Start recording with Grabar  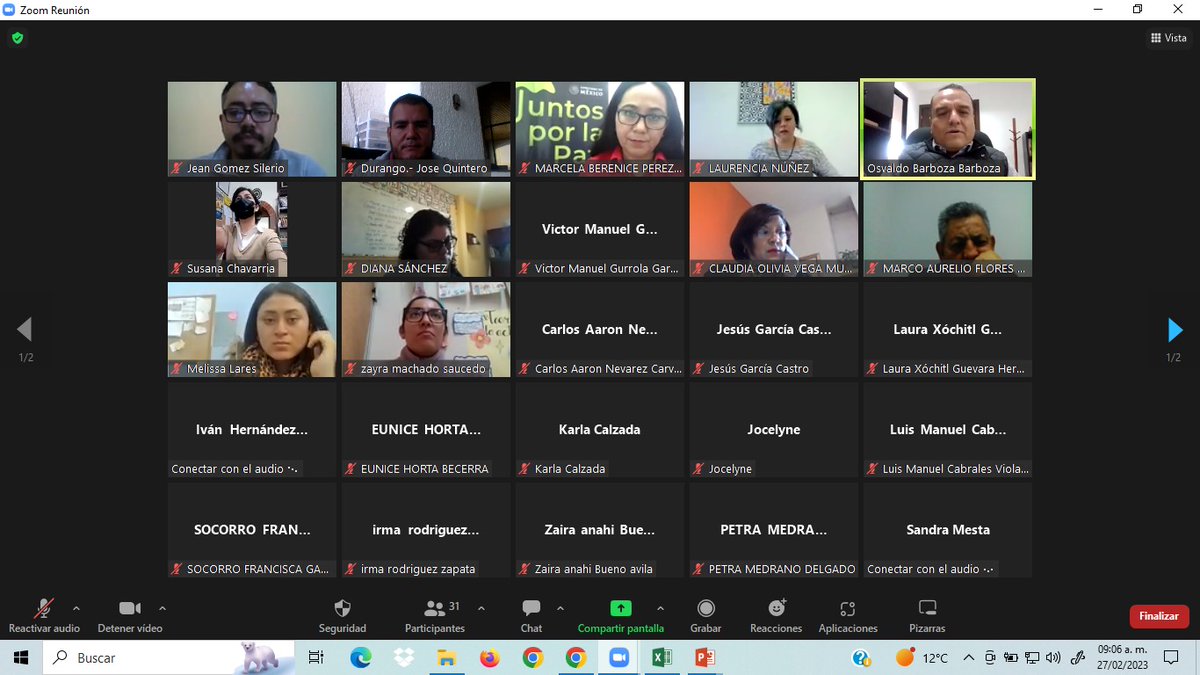pyautogui.click(x=706, y=616)
